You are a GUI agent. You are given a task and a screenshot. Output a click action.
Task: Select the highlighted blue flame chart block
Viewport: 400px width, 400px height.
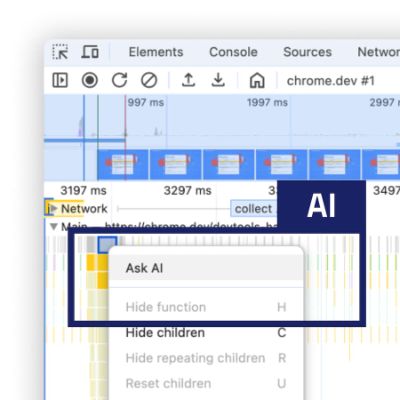coord(107,244)
